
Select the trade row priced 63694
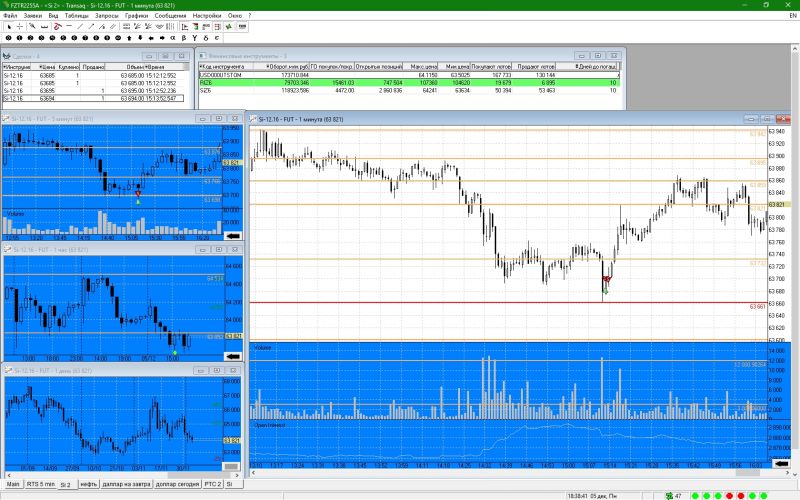[x=93, y=98]
